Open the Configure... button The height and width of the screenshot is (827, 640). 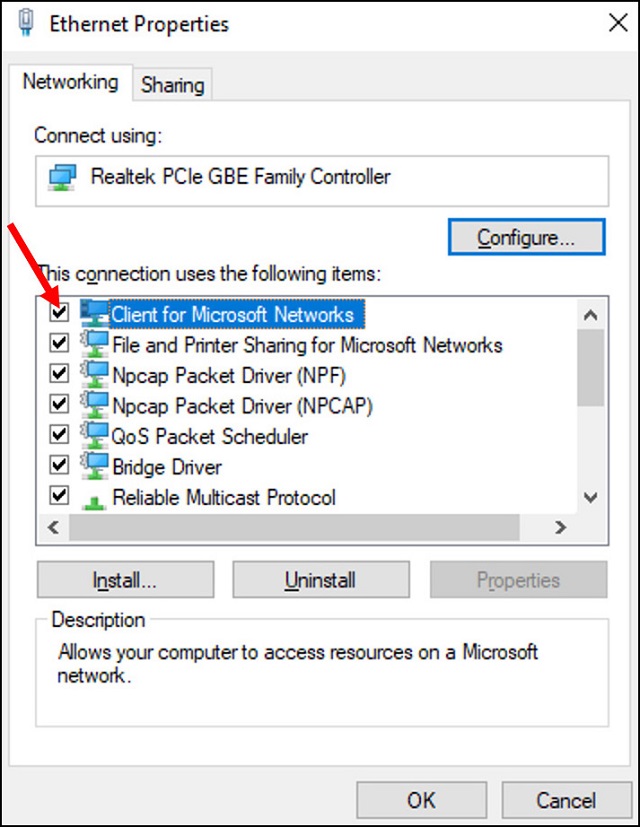[x=526, y=237]
